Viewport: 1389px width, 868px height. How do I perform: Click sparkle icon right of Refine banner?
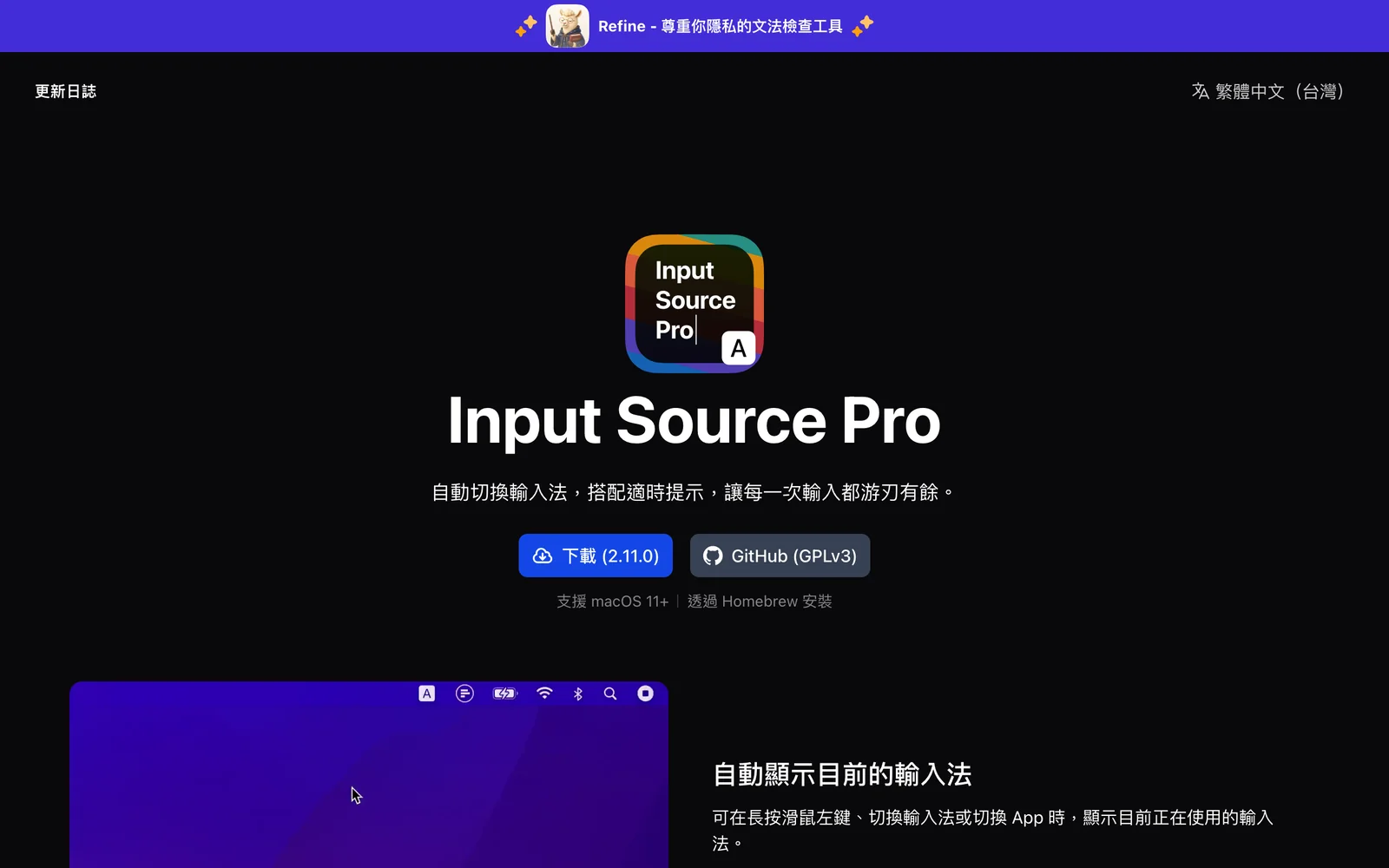click(862, 26)
